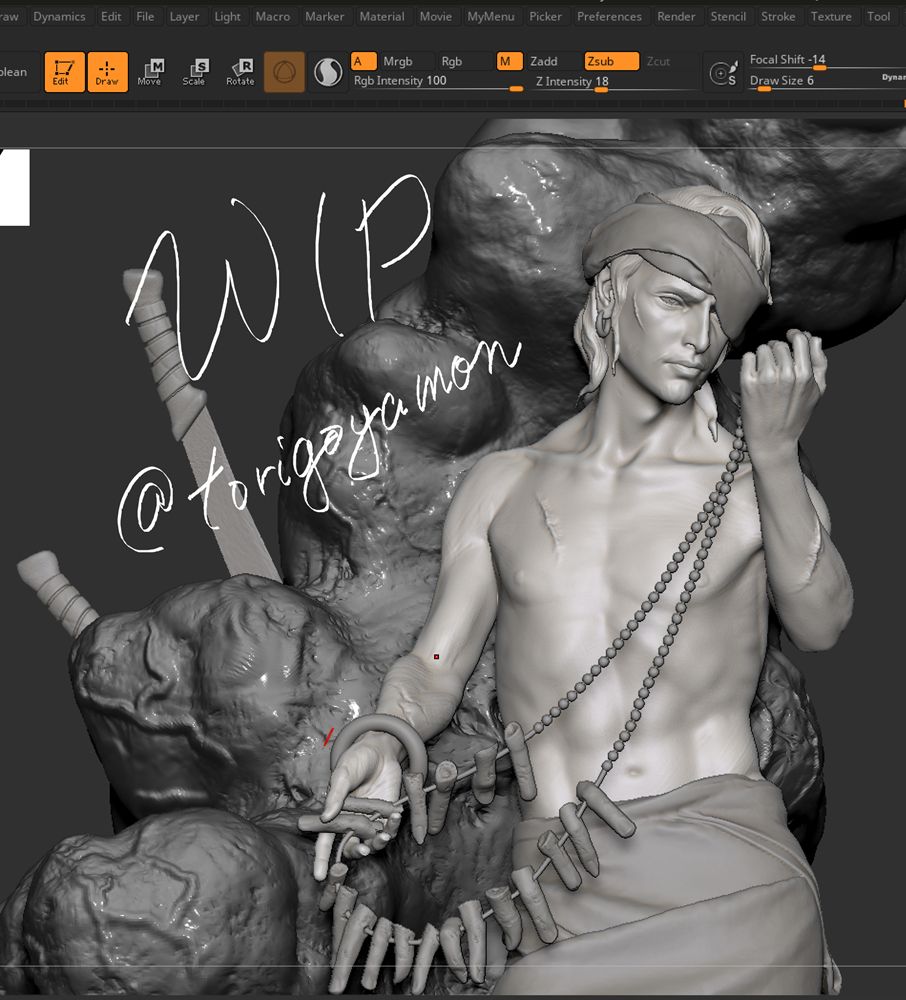Open the Preferences menu
The height and width of the screenshot is (1000, 906).
click(610, 16)
